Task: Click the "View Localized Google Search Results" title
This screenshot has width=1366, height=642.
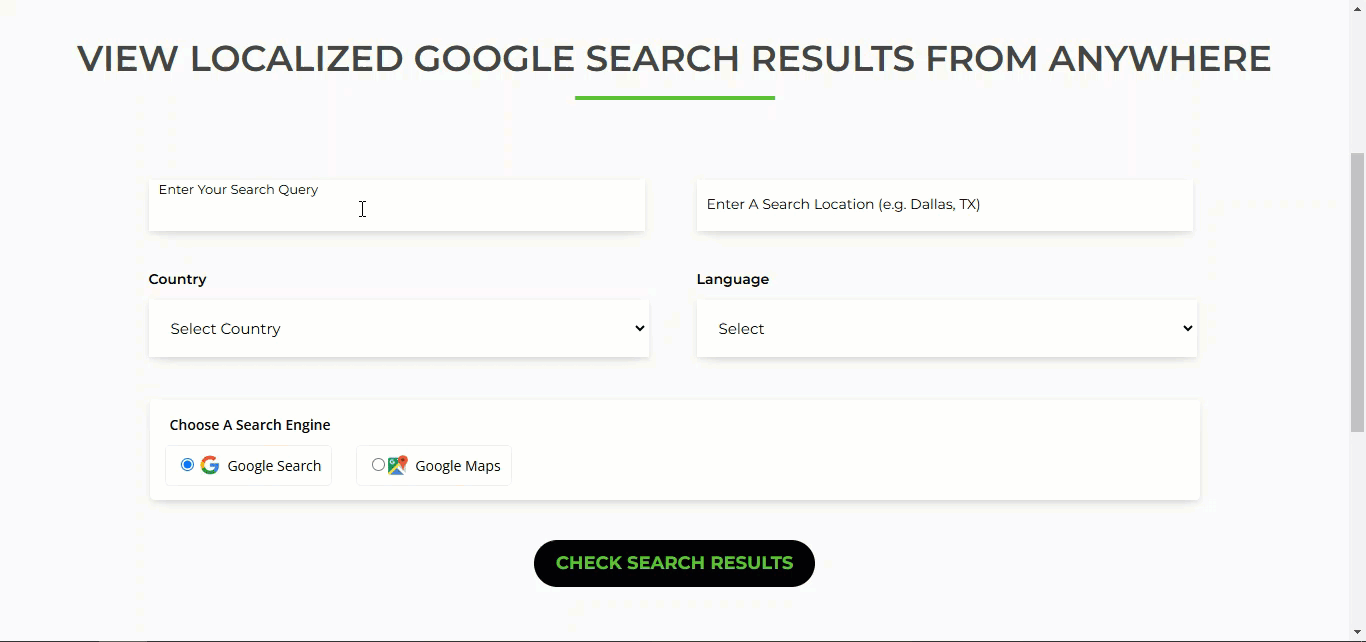Action: click(x=674, y=59)
